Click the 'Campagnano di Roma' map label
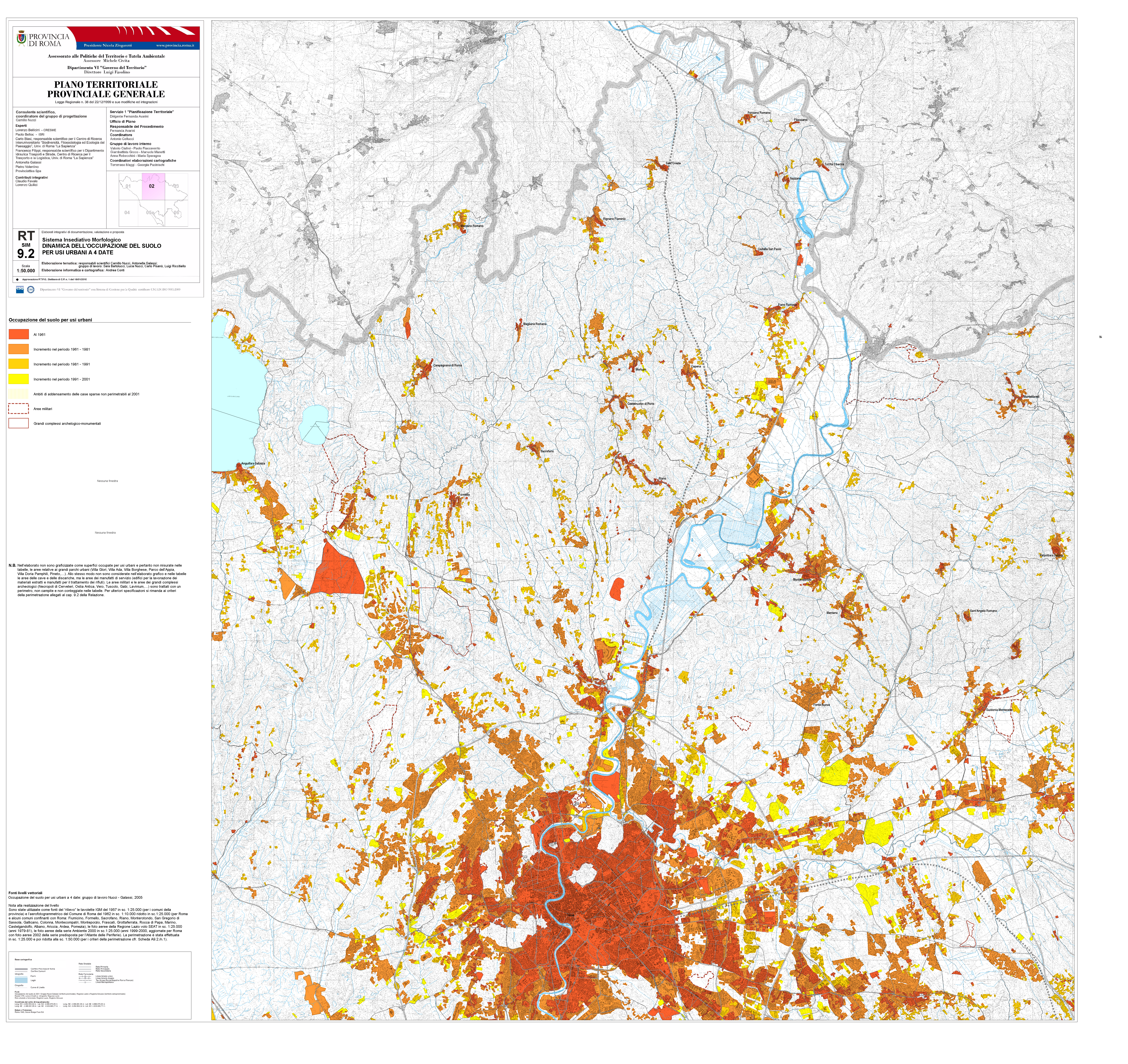The image size is (1128, 1064). coord(448,365)
